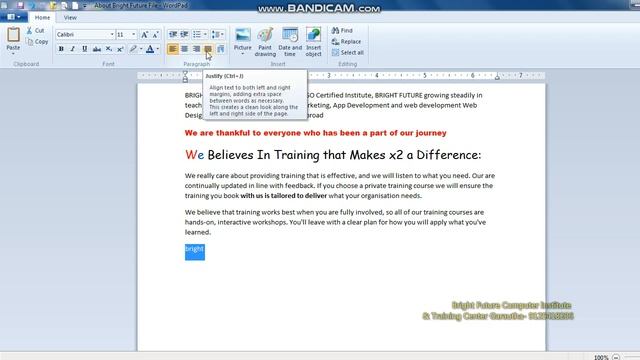Zoom out with the minus button

point(616,357)
